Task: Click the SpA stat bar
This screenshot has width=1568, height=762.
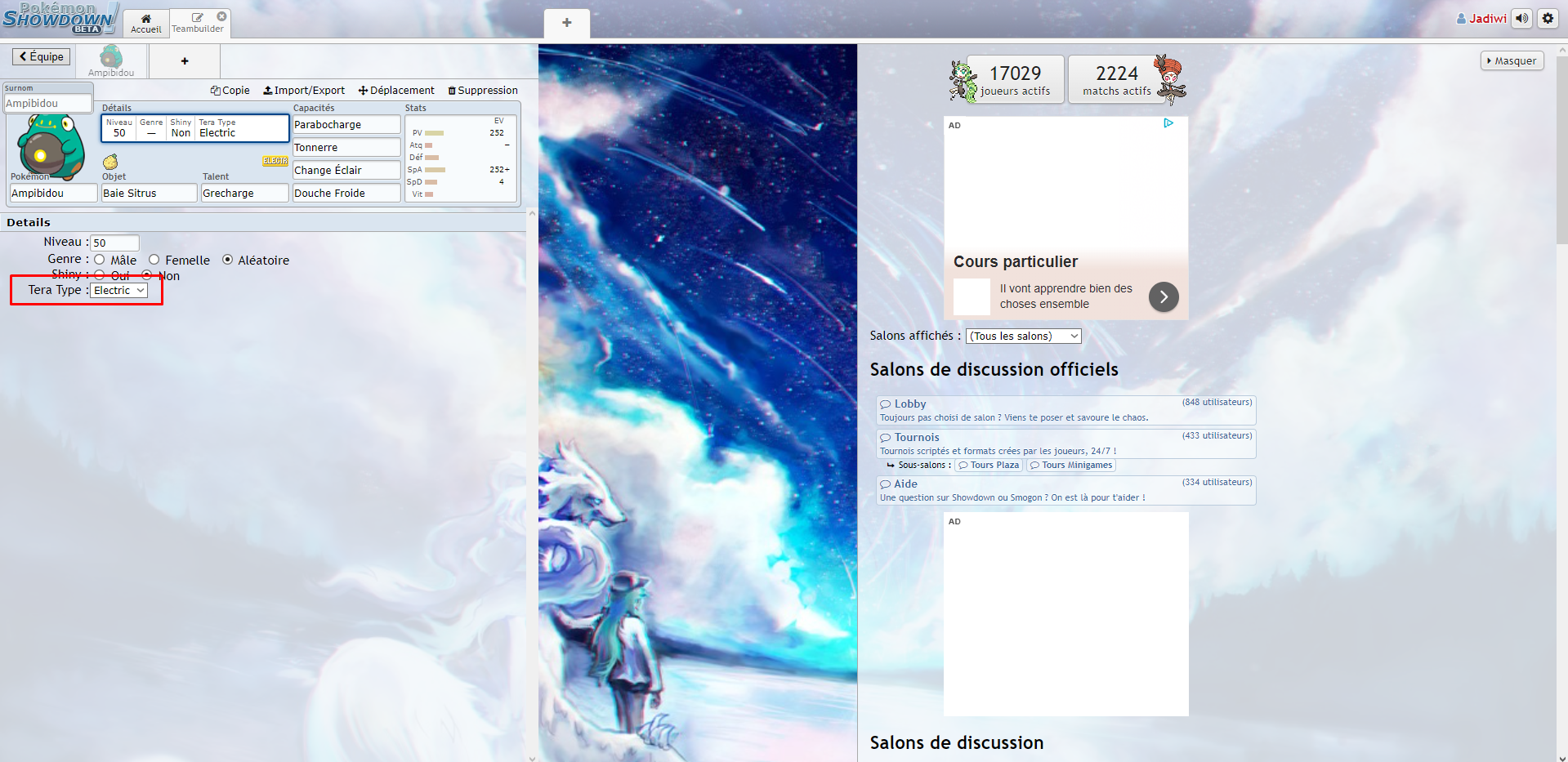Action: [435, 170]
